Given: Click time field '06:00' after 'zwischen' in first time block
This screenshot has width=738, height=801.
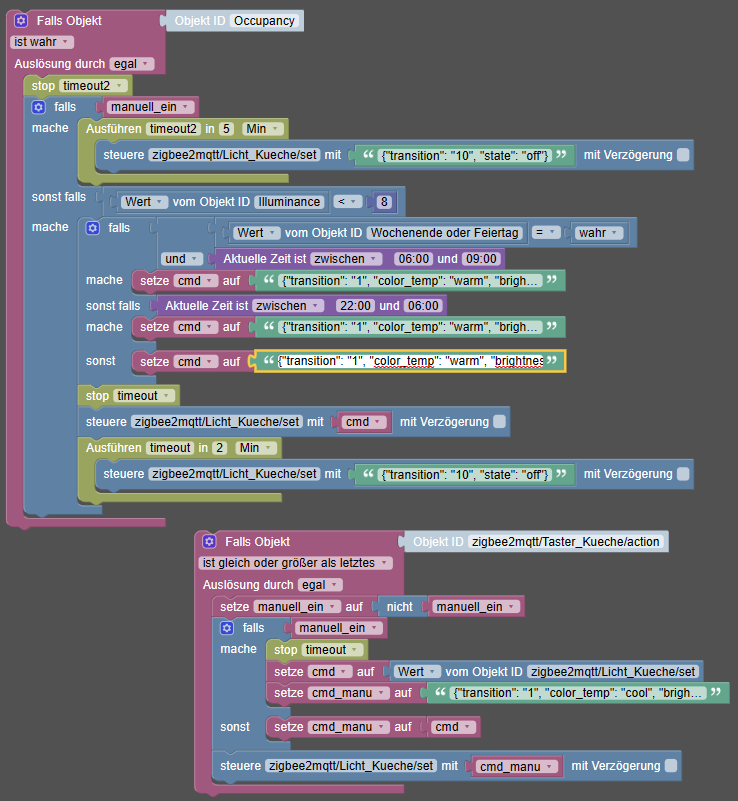Looking at the screenshot, I should (x=414, y=259).
